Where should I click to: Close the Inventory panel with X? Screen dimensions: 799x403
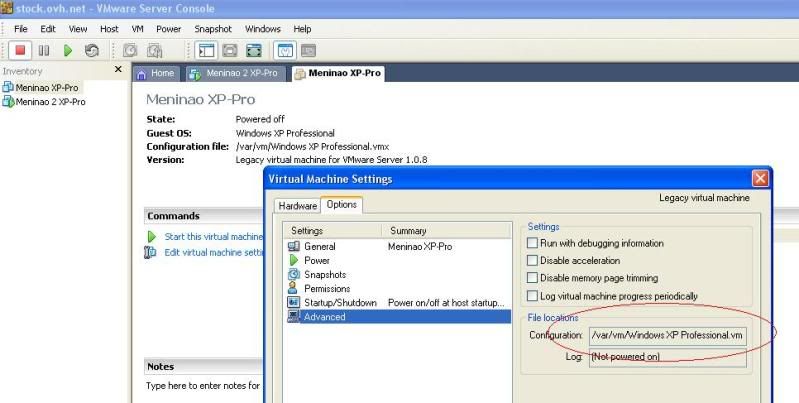[118, 69]
